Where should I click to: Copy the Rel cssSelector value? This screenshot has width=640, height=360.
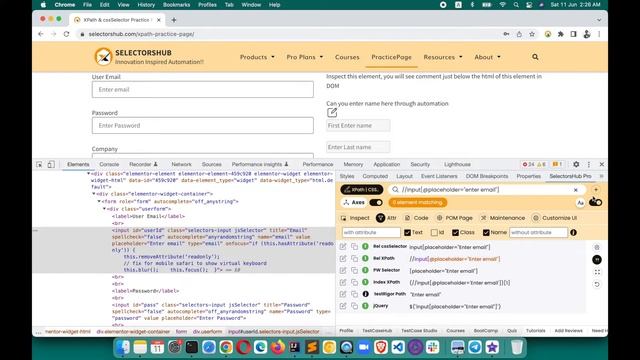[x=354, y=247]
